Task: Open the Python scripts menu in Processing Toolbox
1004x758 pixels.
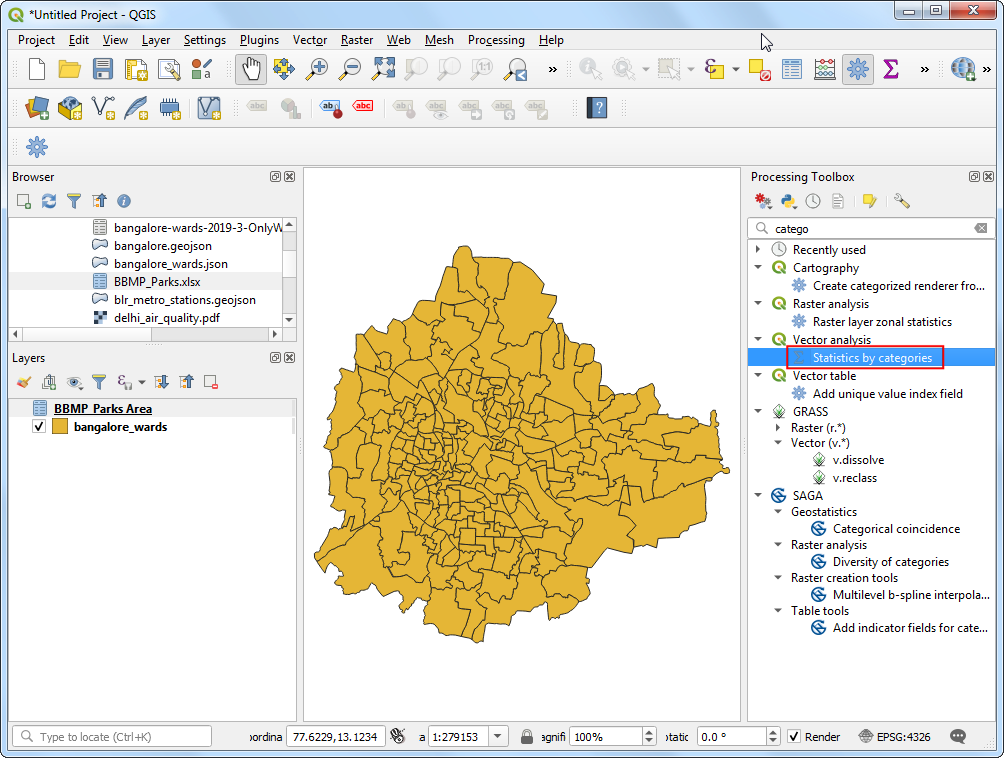Action: (788, 201)
